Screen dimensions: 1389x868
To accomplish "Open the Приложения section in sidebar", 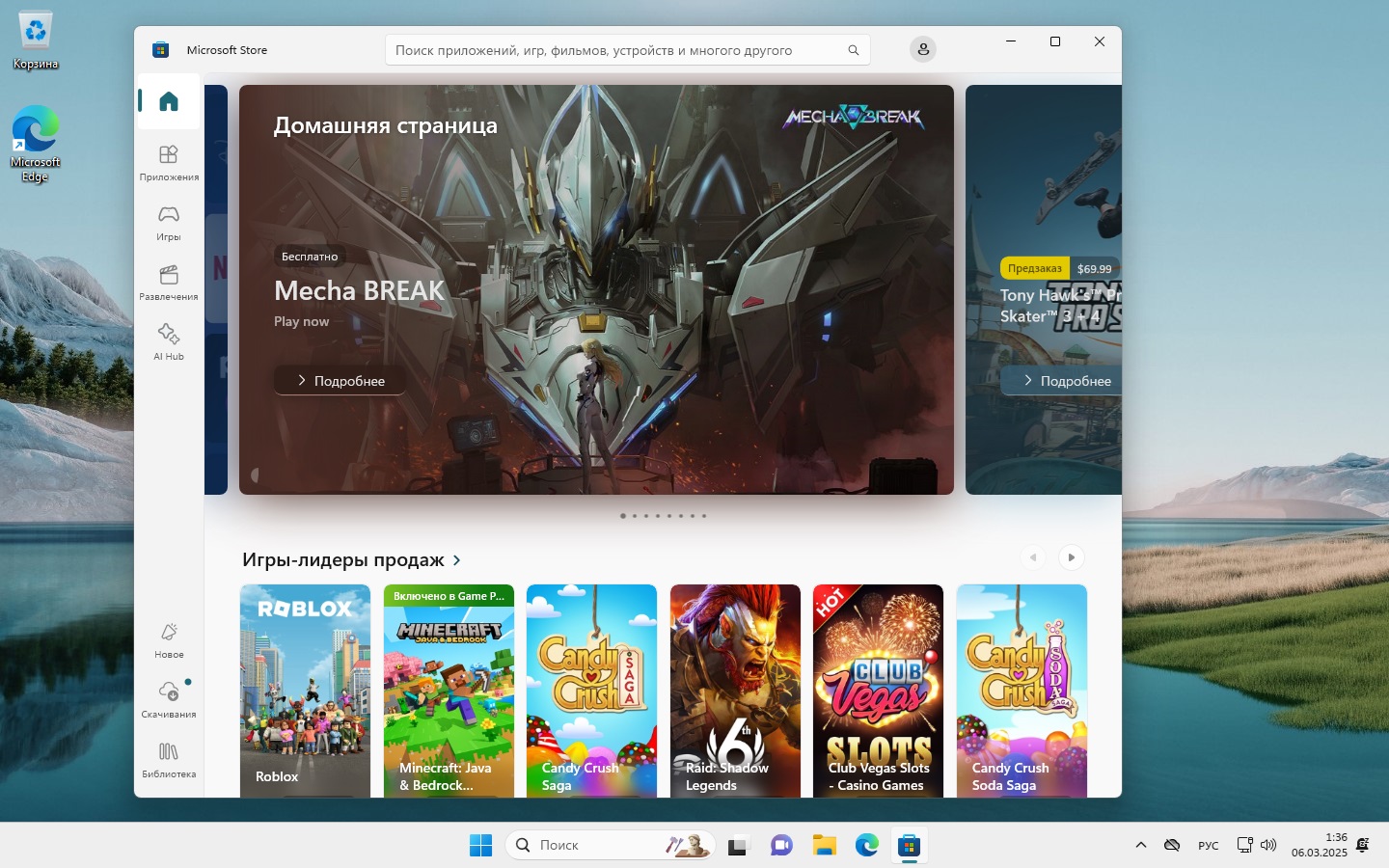I will (x=169, y=163).
